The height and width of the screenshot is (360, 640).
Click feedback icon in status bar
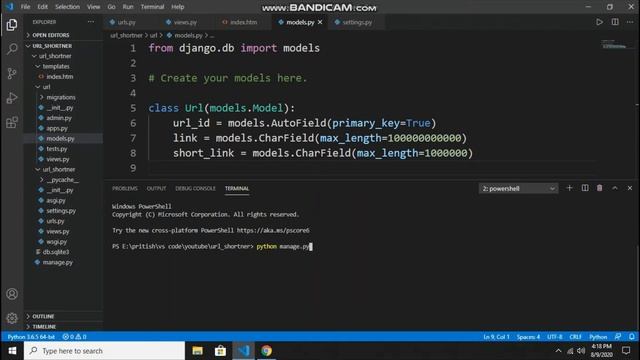618,337
